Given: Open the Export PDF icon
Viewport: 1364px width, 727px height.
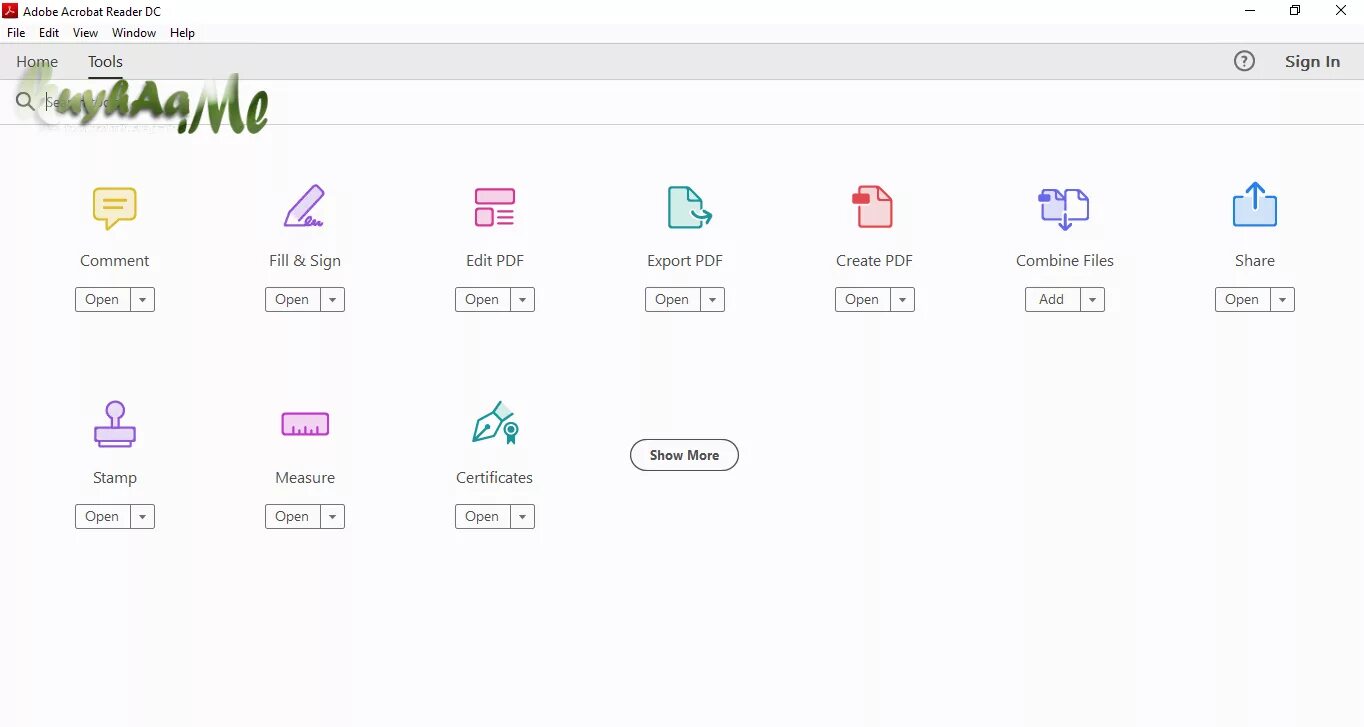Looking at the screenshot, I should point(689,207).
